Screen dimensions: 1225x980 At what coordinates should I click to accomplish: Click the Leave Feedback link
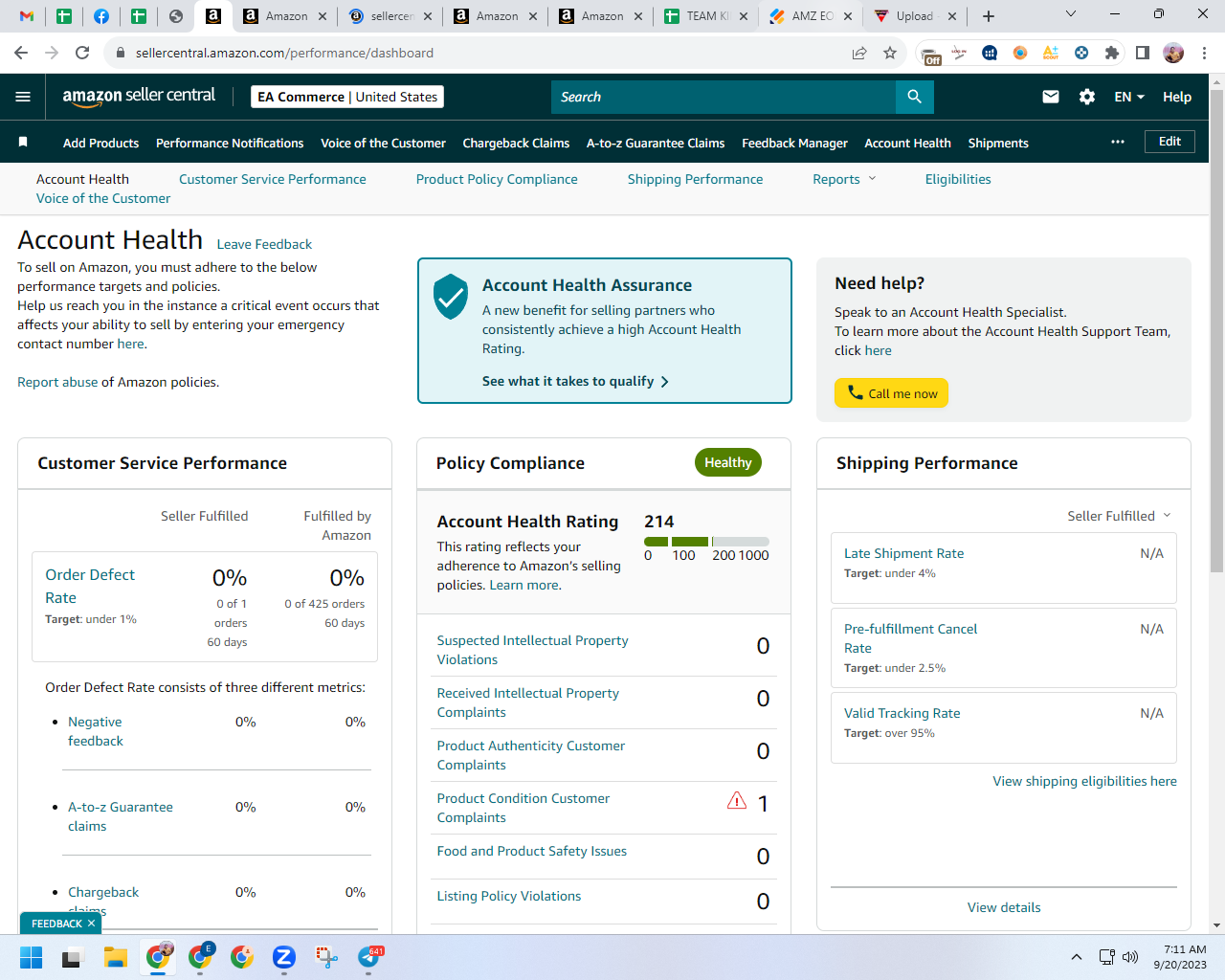pos(264,244)
